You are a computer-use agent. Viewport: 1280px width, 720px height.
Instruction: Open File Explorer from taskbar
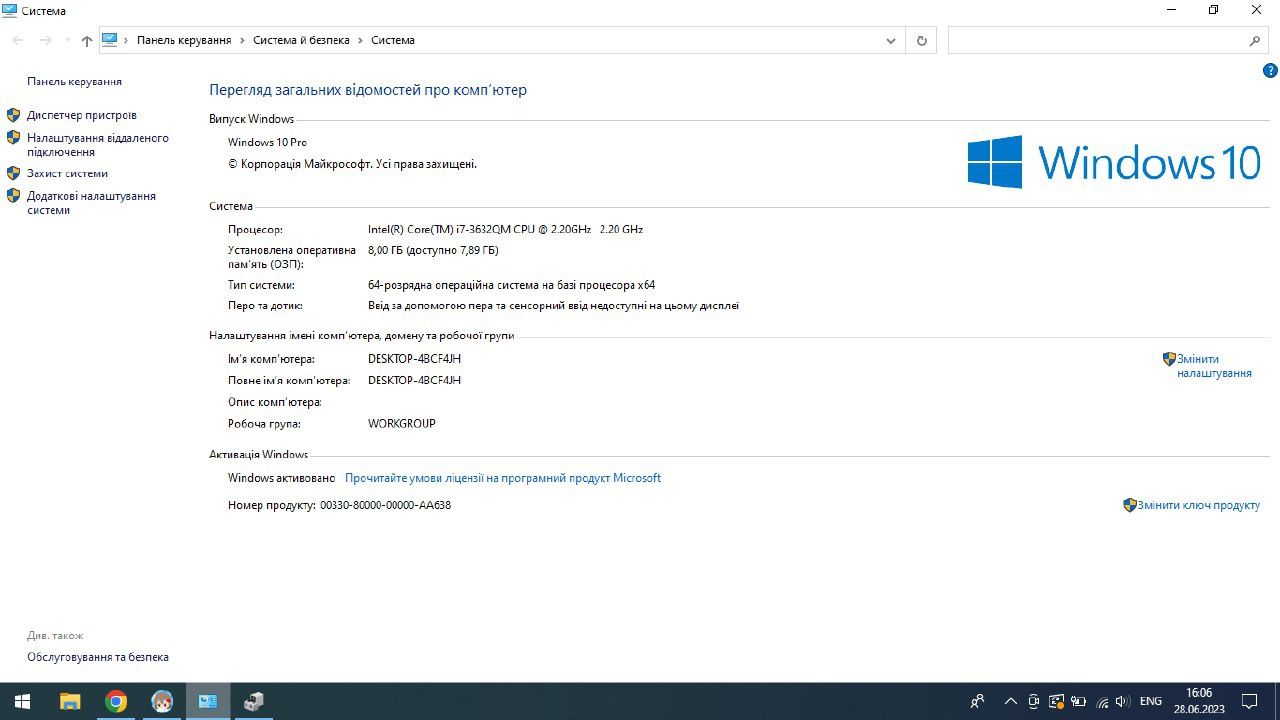click(x=69, y=701)
